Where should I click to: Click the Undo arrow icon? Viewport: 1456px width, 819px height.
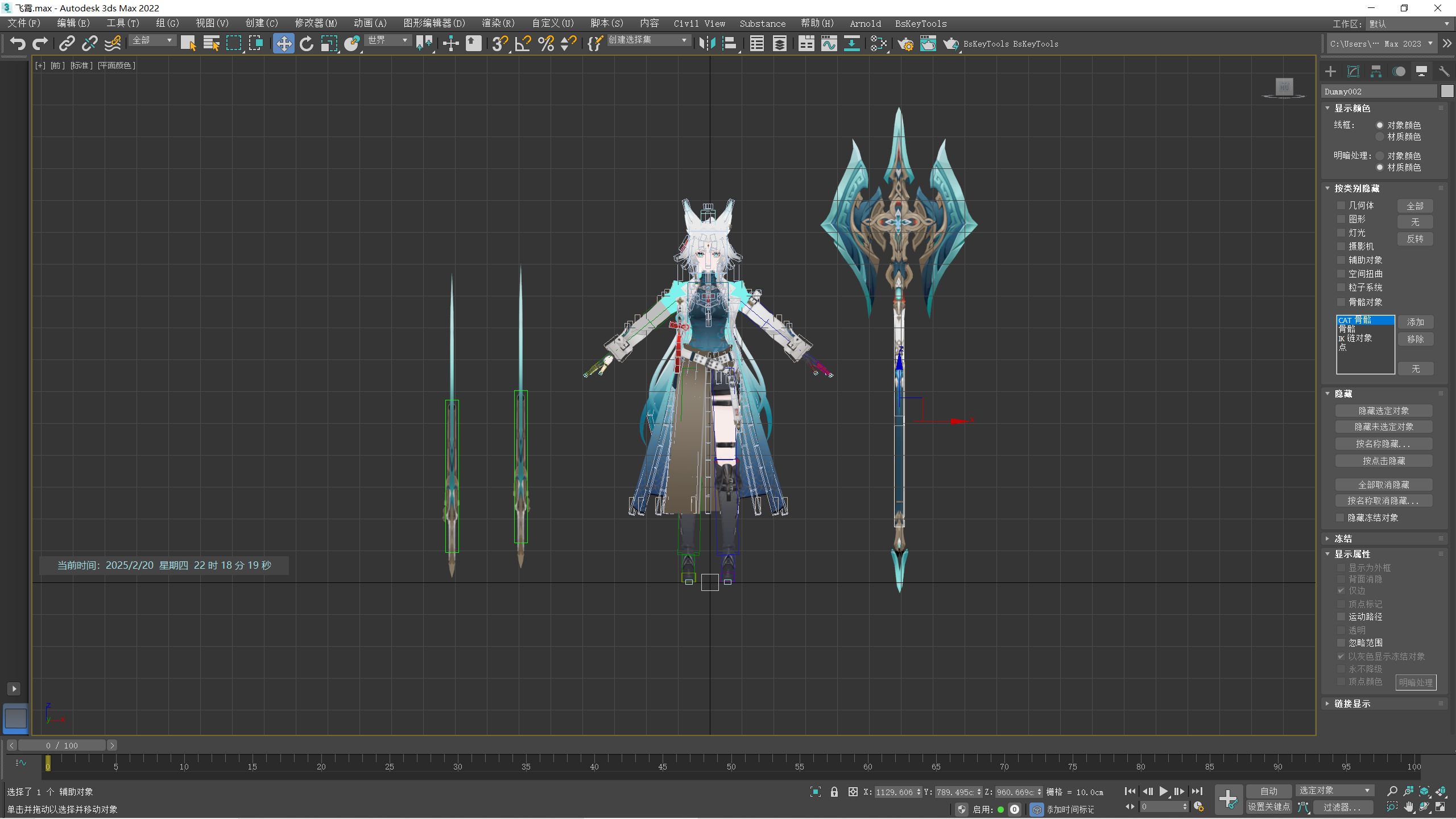pyautogui.click(x=18, y=44)
